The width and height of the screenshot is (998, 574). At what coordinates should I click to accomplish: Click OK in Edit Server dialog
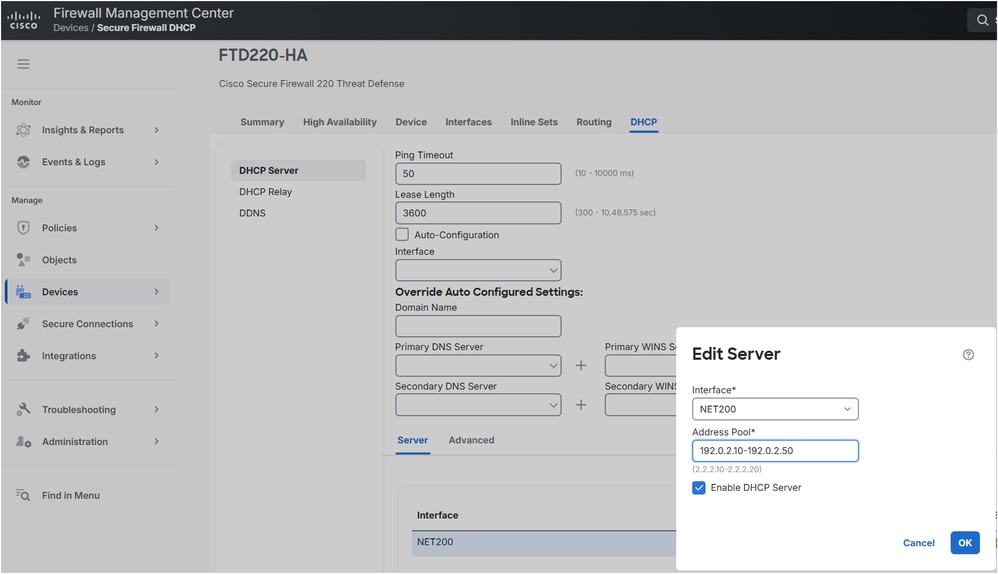click(x=965, y=543)
